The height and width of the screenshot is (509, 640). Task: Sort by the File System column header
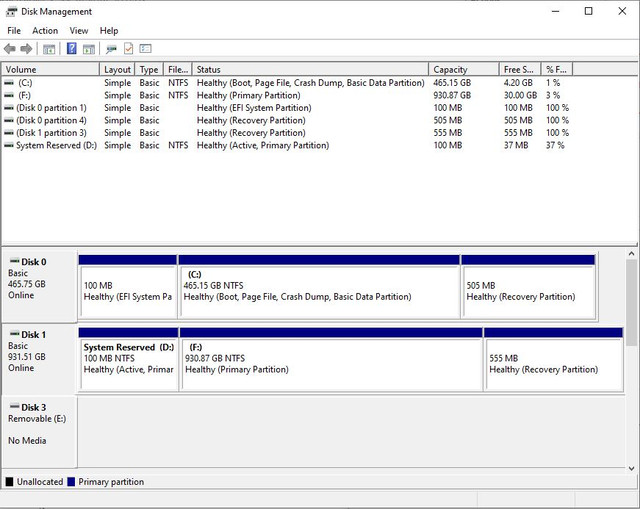[x=178, y=69]
